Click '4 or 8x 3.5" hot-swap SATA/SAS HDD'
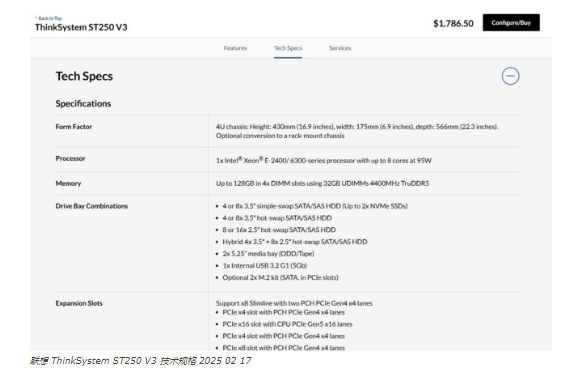The image size is (573, 371). pos(277,218)
